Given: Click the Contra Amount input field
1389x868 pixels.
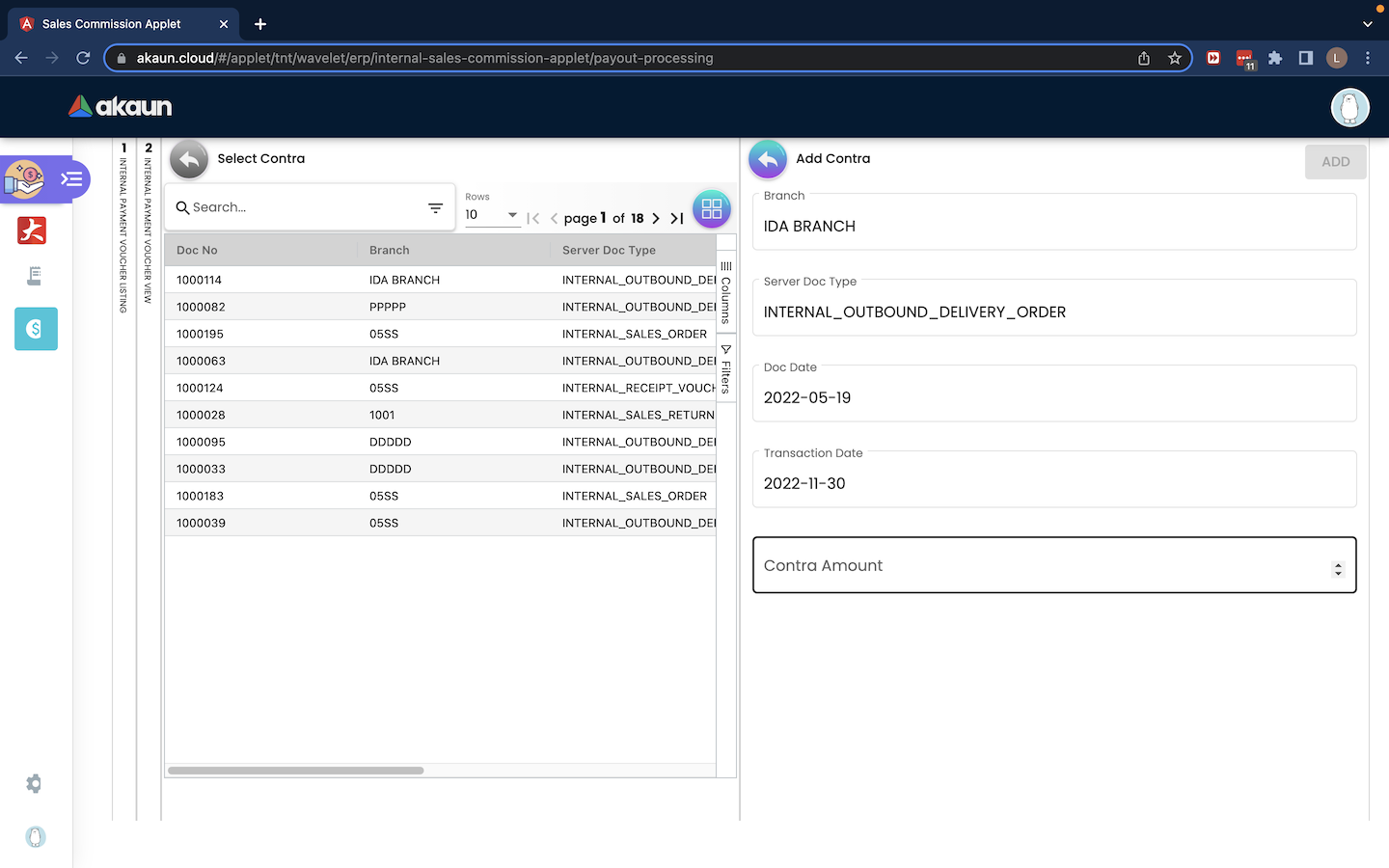Looking at the screenshot, I should click(x=1042, y=566).
